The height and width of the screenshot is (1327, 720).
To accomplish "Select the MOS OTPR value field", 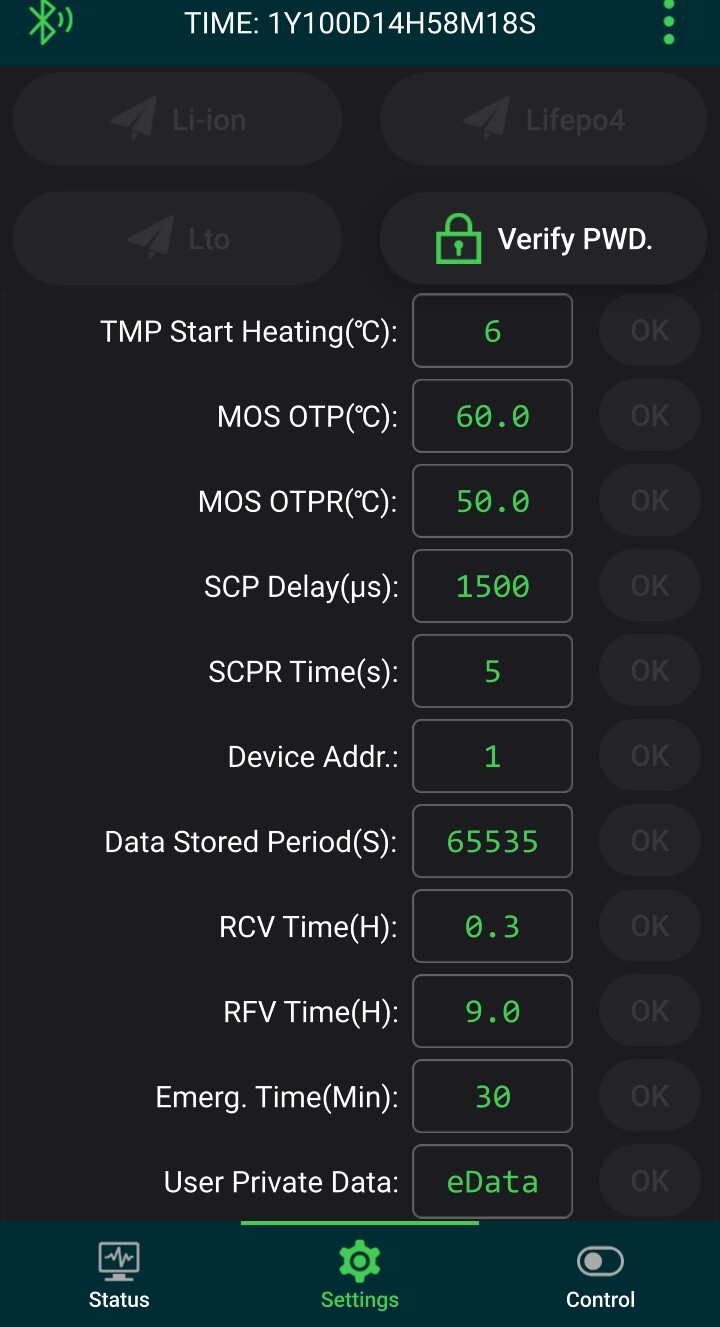I will tap(492, 501).
